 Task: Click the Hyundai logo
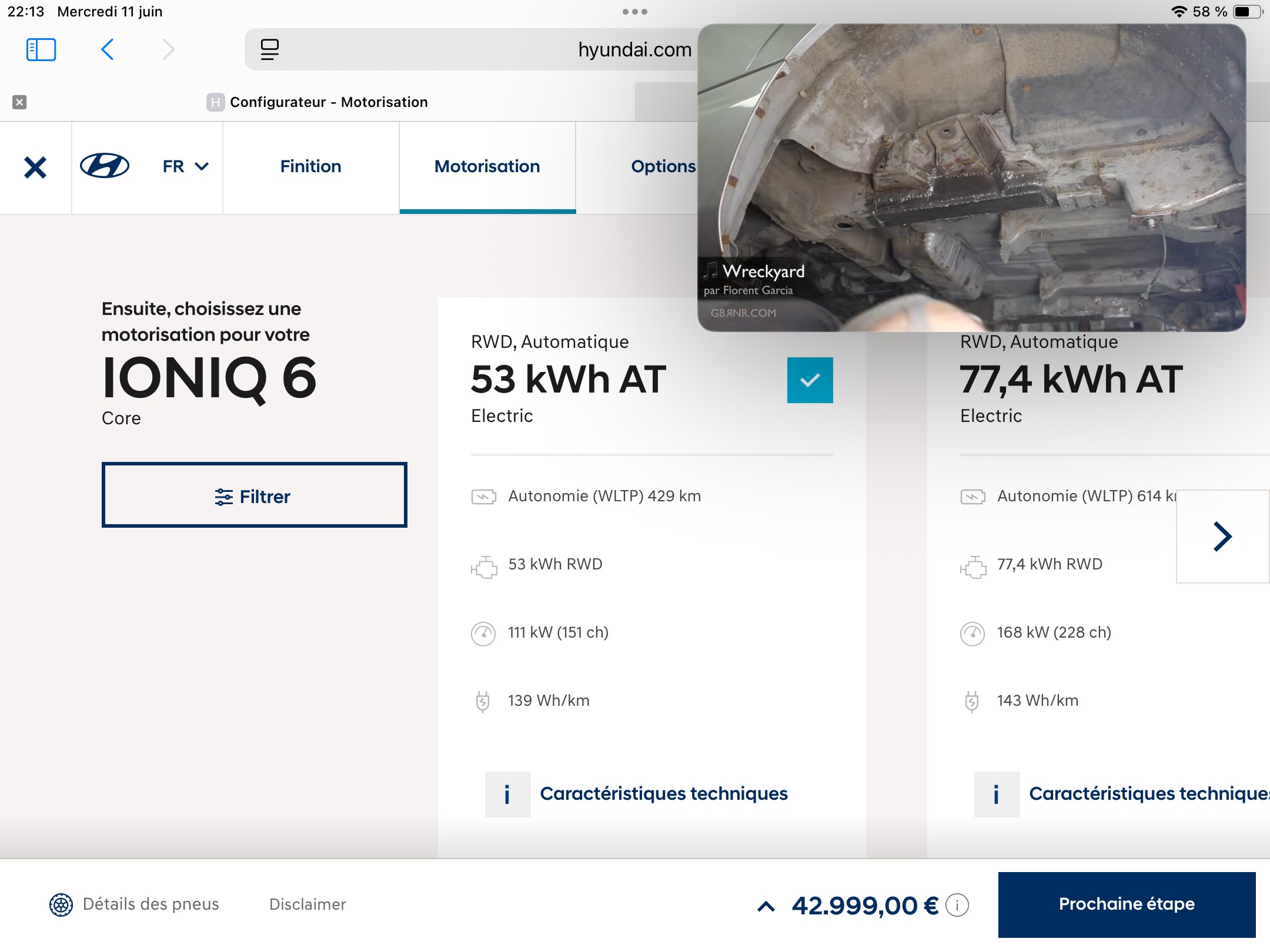tap(105, 166)
